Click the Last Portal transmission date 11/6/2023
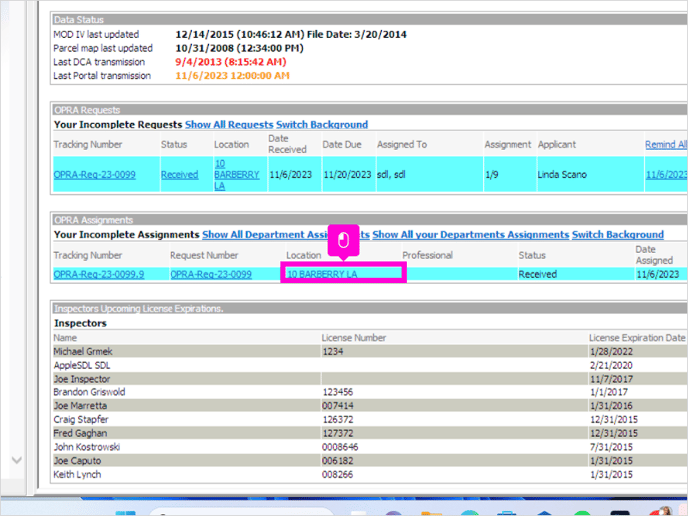The height and width of the screenshot is (516, 688). [x=233, y=75]
